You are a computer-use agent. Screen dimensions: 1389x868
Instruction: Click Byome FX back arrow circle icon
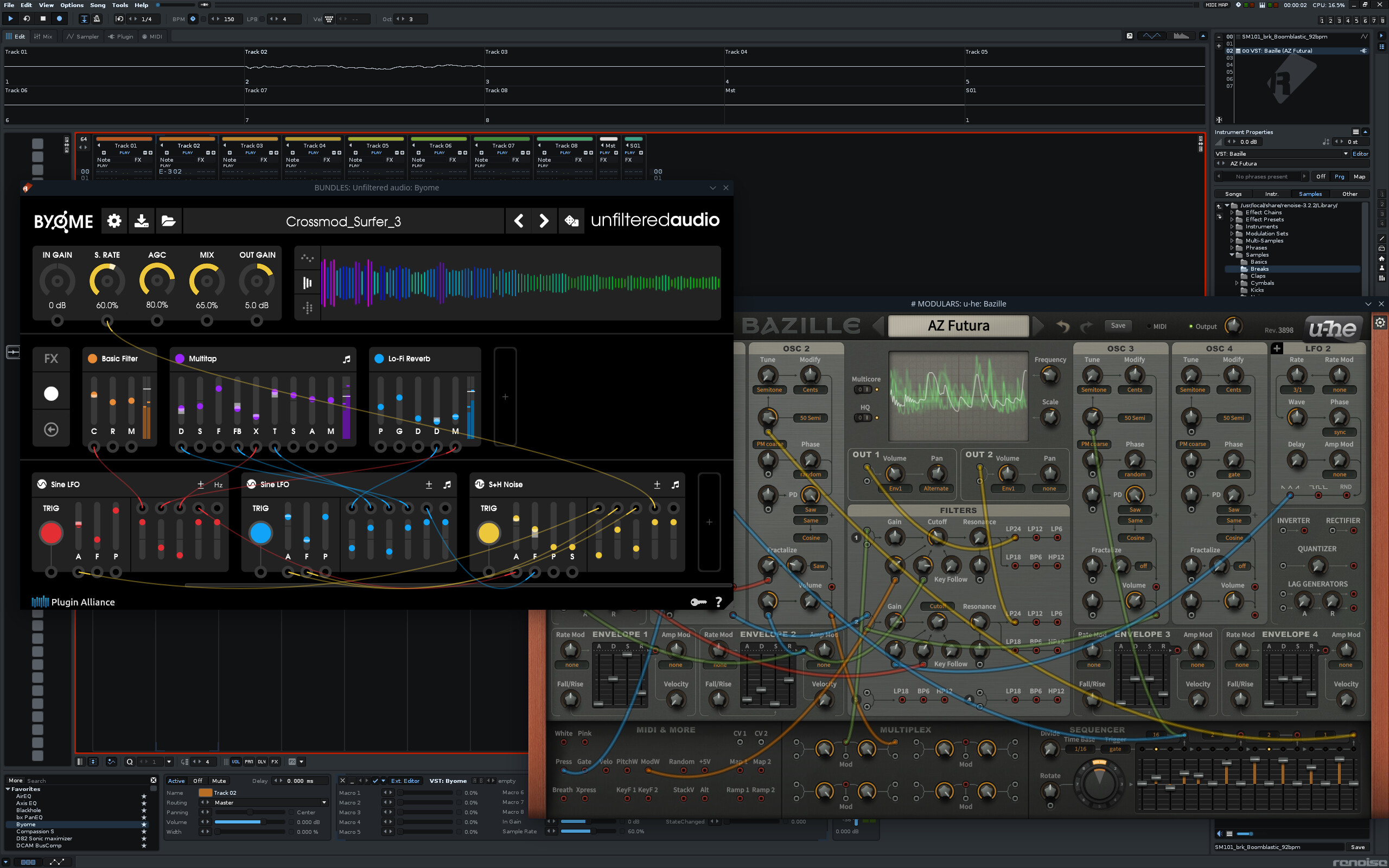[x=51, y=430]
